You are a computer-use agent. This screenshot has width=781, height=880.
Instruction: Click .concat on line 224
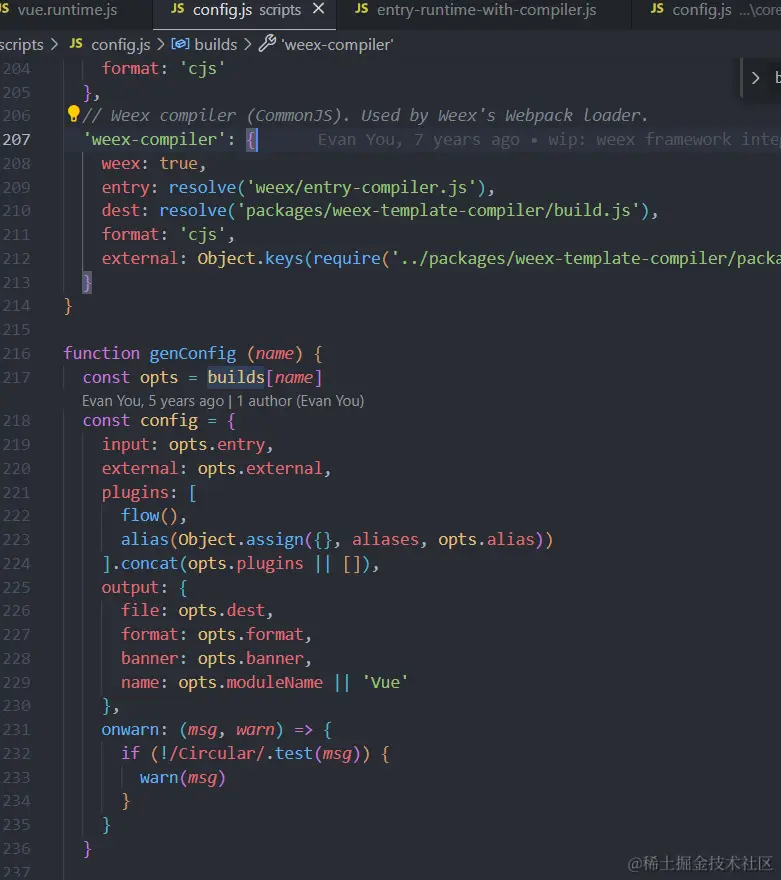pos(144,563)
